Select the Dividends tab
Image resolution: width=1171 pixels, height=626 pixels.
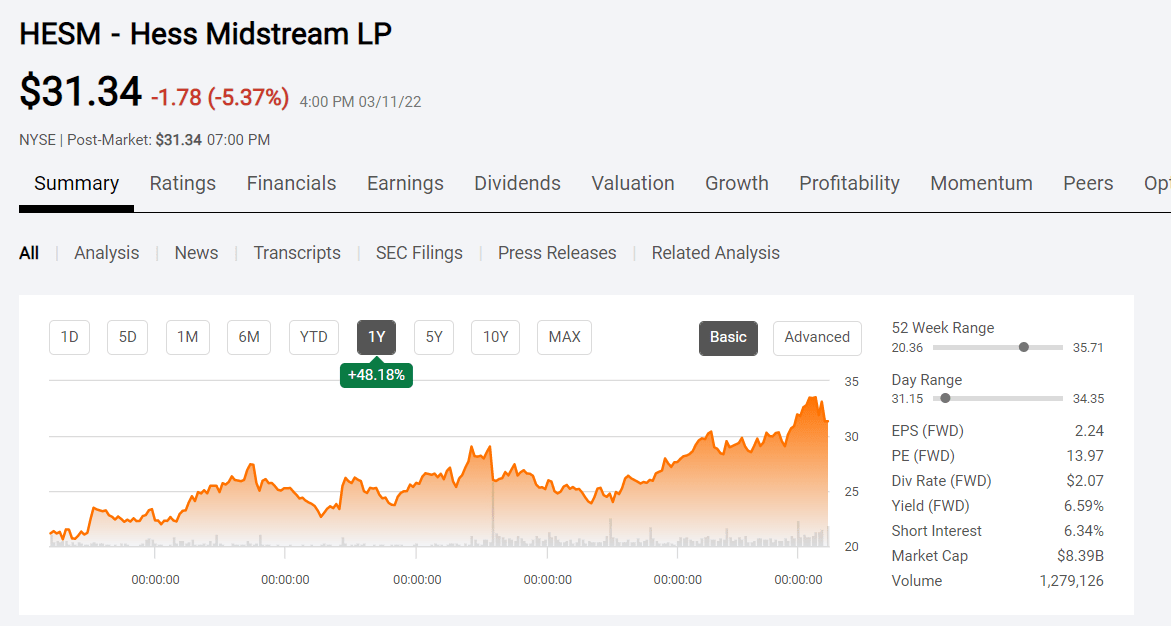pyautogui.click(x=517, y=183)
